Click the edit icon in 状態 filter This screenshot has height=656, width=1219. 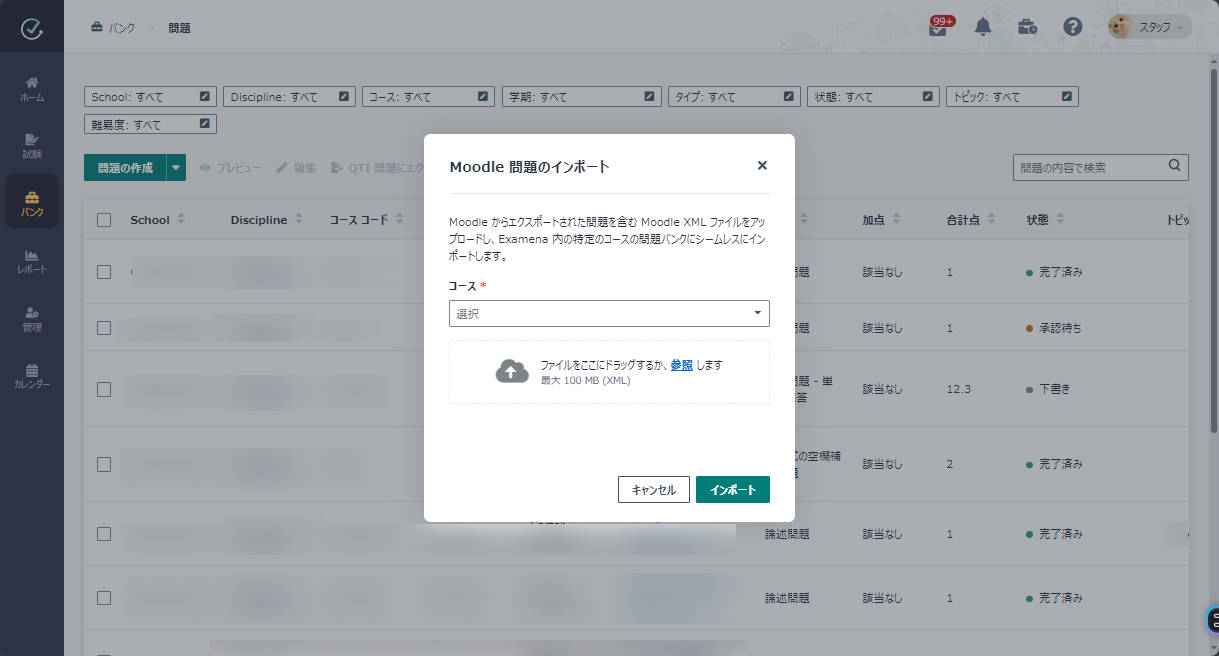[928, 97]
